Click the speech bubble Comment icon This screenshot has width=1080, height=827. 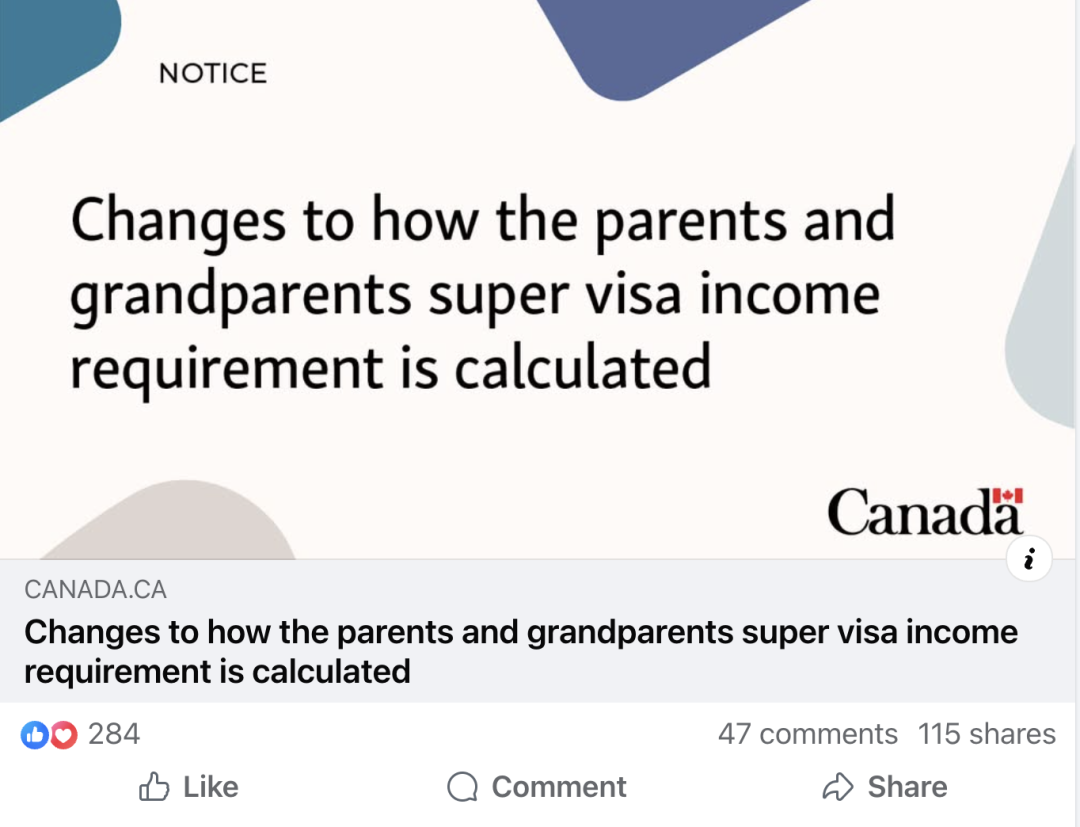(462, 788)
